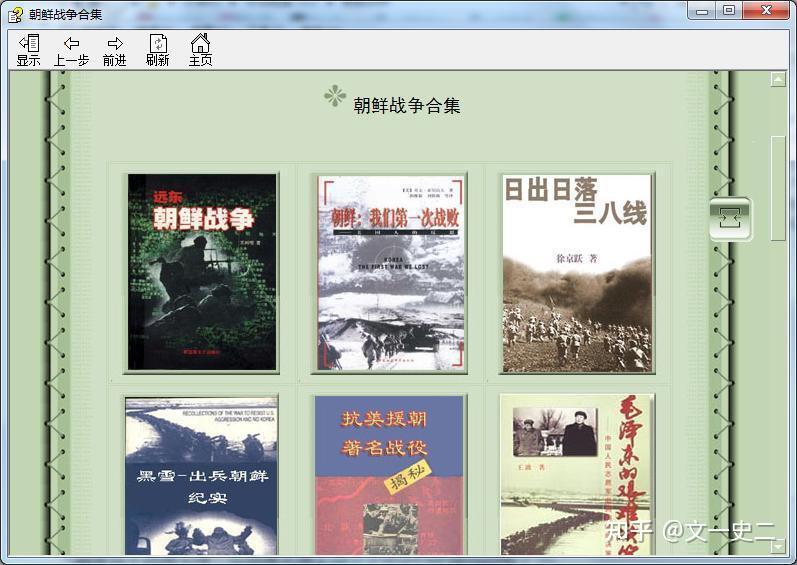797x565 pixels.
Task: Go back with the 上一步 arrow
Action: 72,50
